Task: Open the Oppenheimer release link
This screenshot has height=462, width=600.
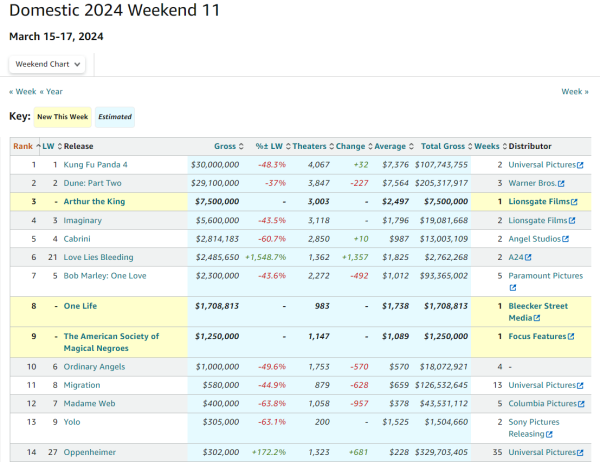Action: (x=90, y=452)
